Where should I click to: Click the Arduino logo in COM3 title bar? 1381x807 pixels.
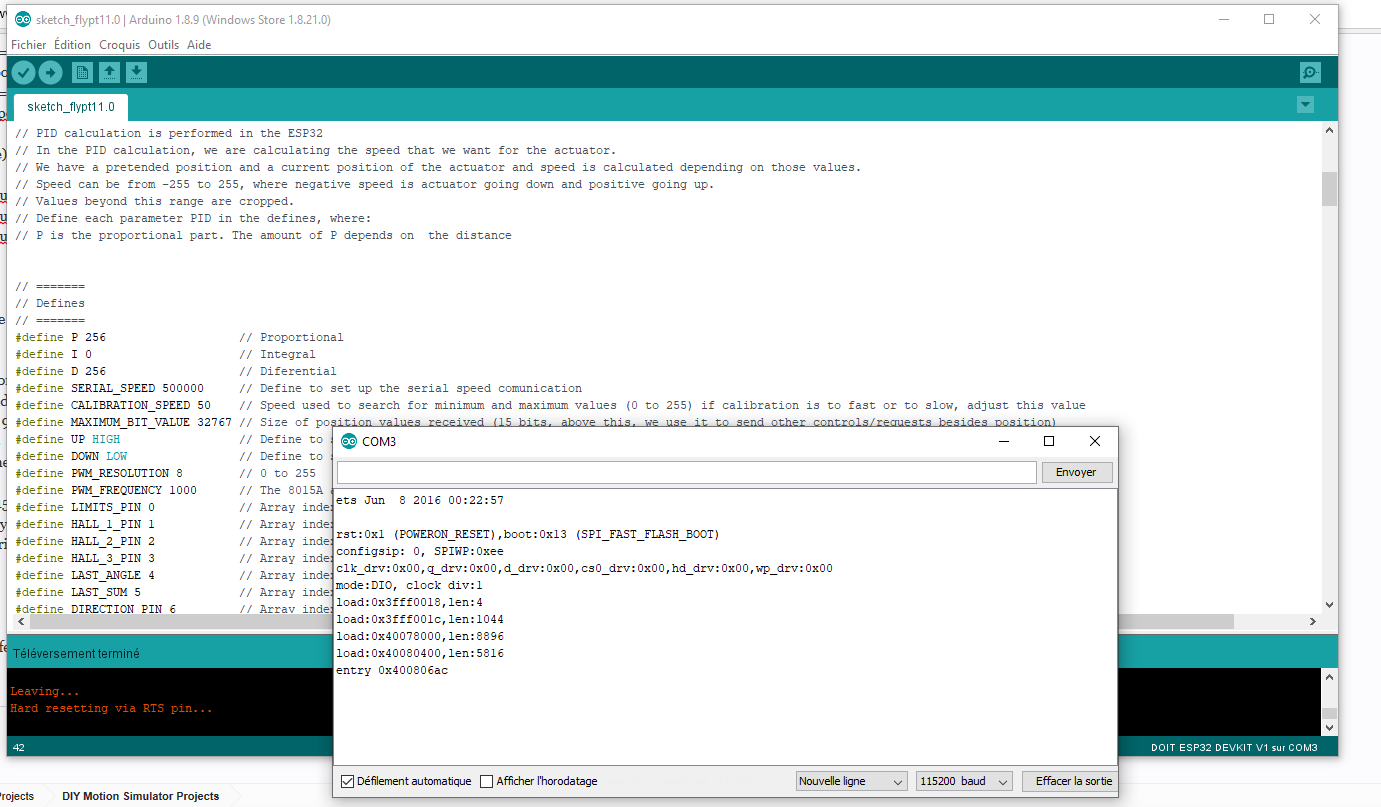tap(349, 441)
